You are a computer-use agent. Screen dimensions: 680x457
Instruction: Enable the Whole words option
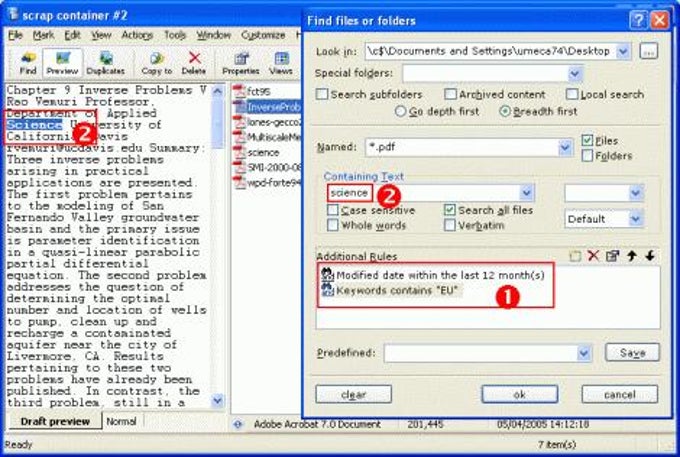pos(333,225)
